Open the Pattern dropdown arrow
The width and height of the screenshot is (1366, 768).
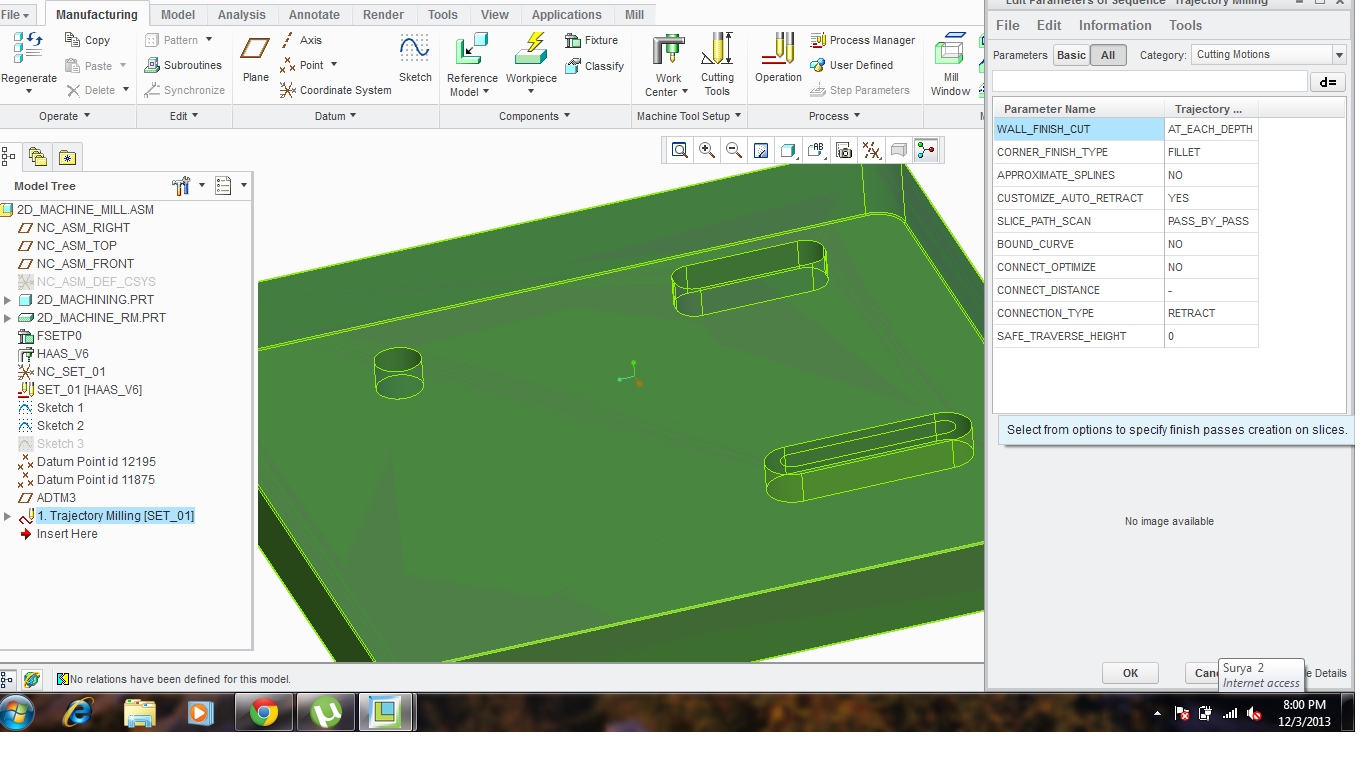tap(209, 40)
